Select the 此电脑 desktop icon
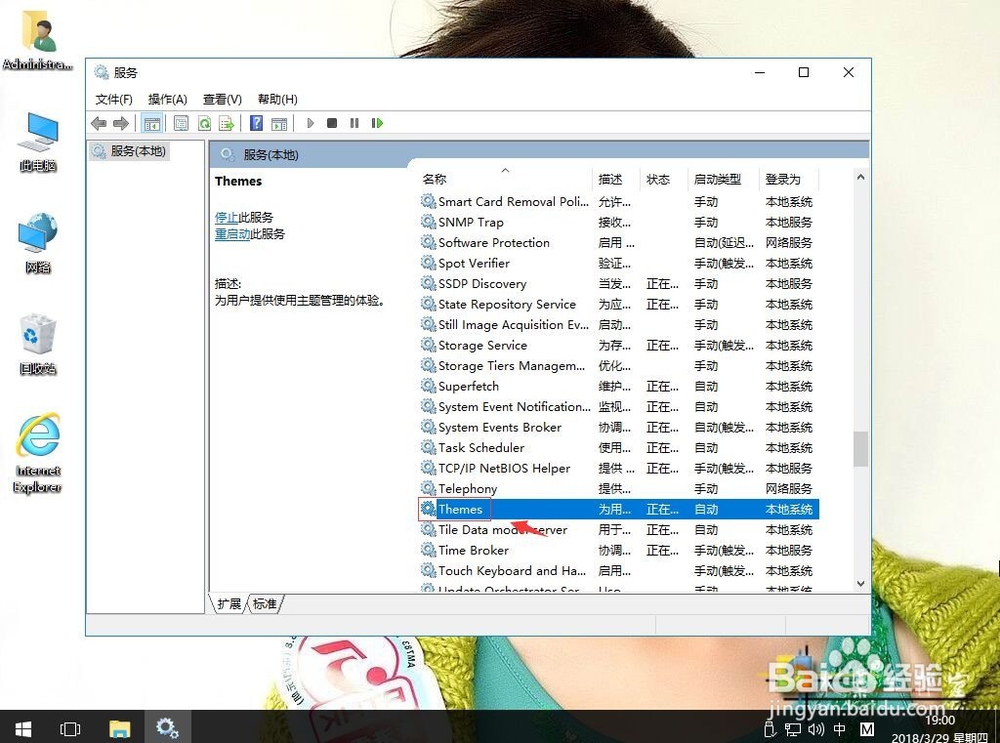The height and width of the screenshot is (743, 1000). [38, 142]
